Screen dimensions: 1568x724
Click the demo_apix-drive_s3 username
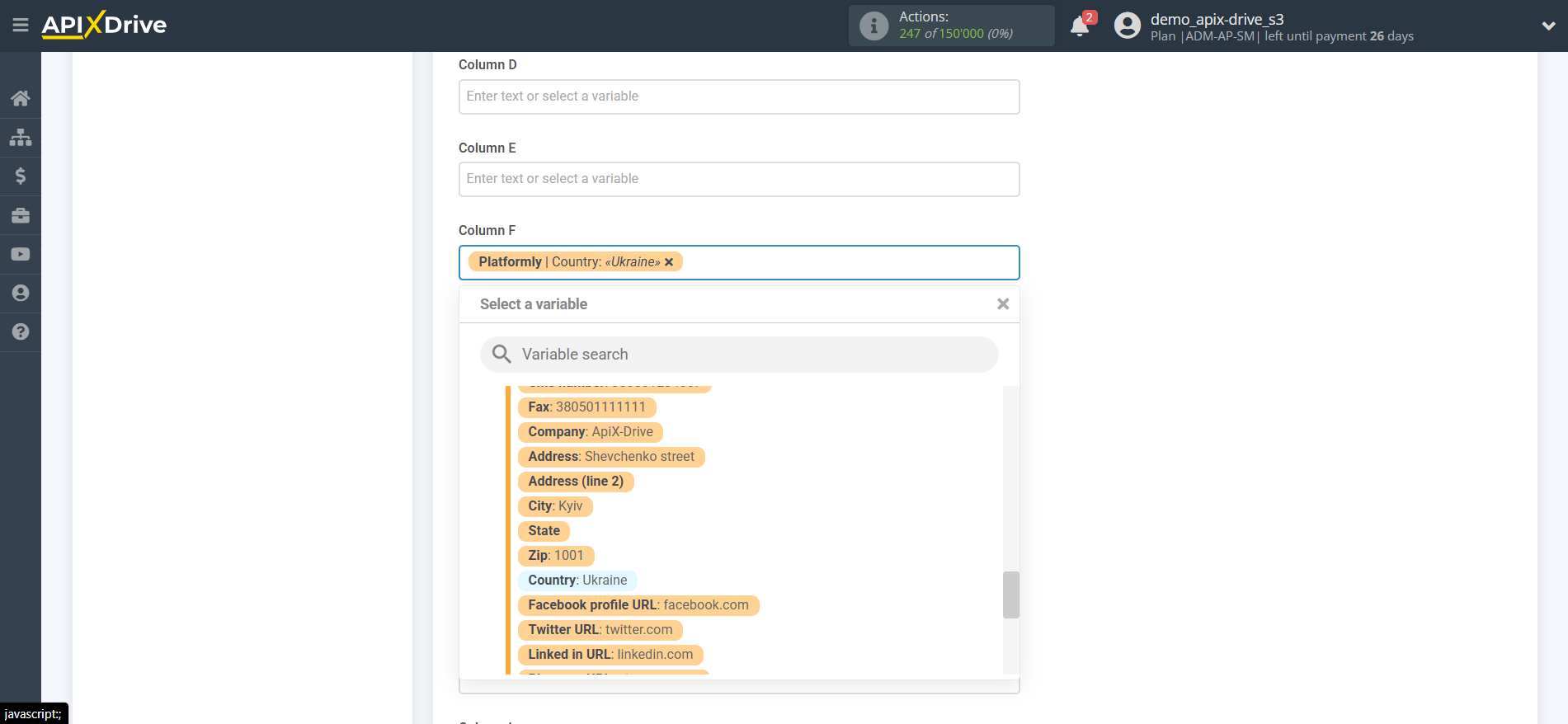[x=1217, y=19]
